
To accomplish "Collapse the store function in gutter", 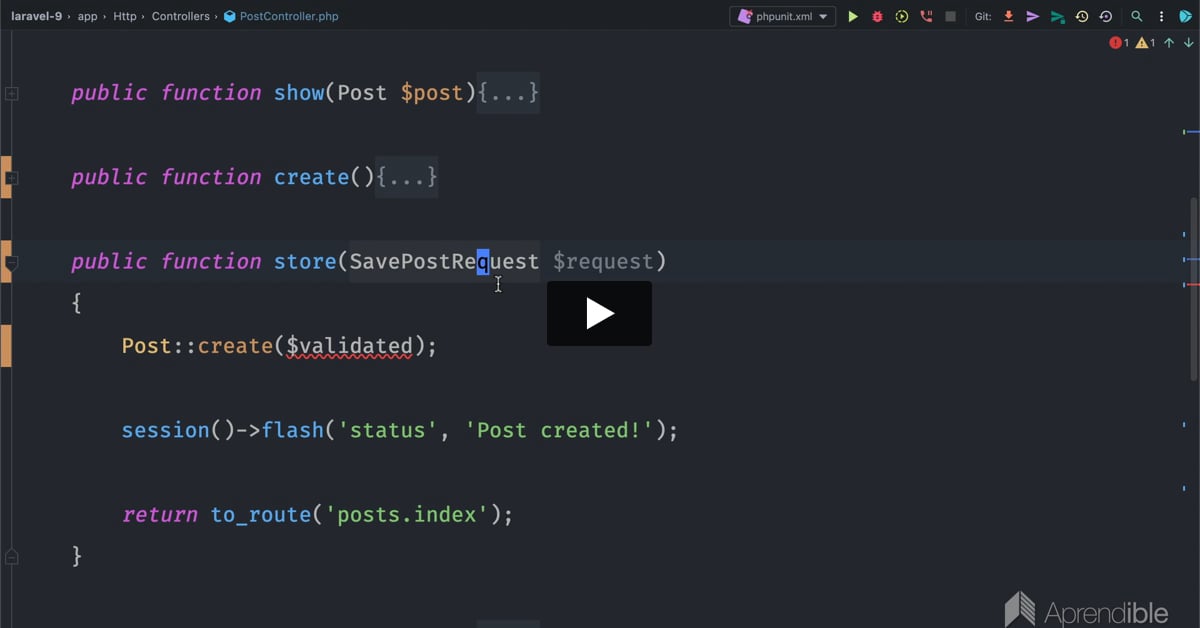I will click(x=12, y=263).
